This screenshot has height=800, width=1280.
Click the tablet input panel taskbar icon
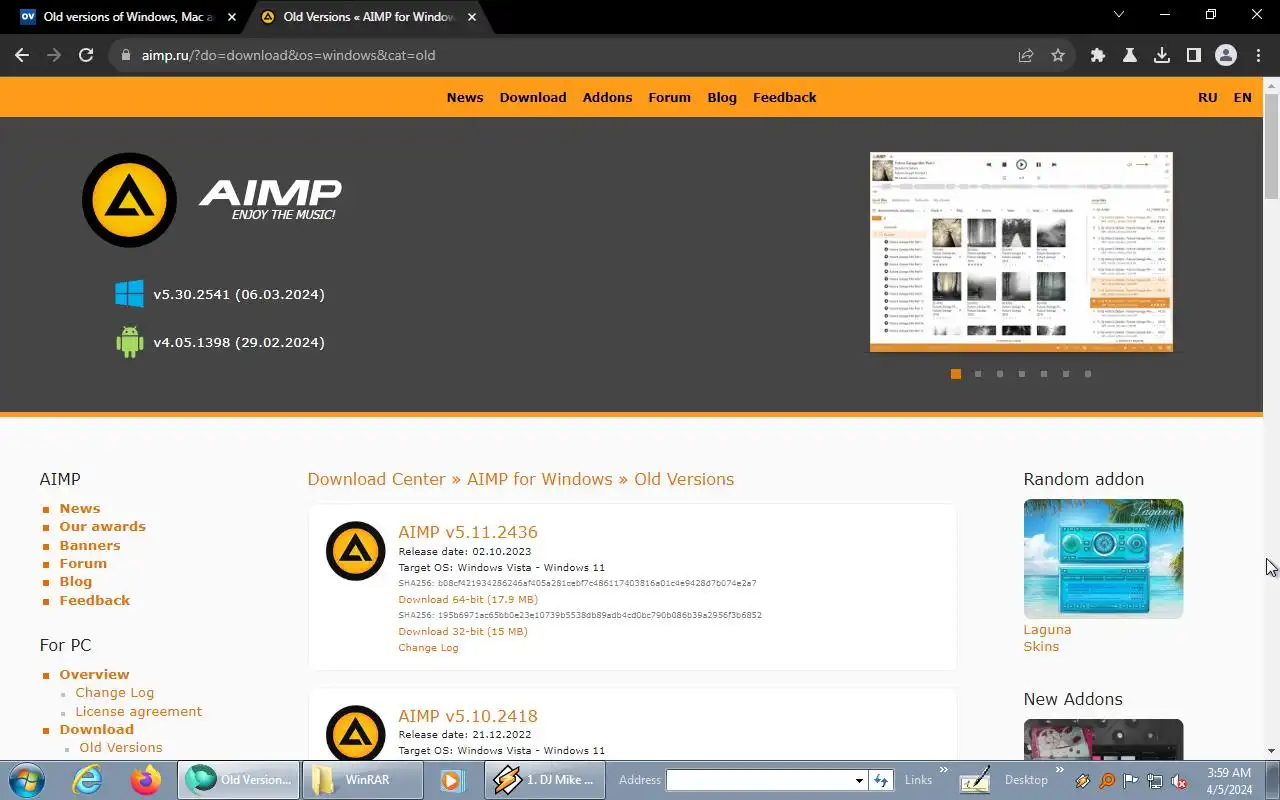pos(975,780)
